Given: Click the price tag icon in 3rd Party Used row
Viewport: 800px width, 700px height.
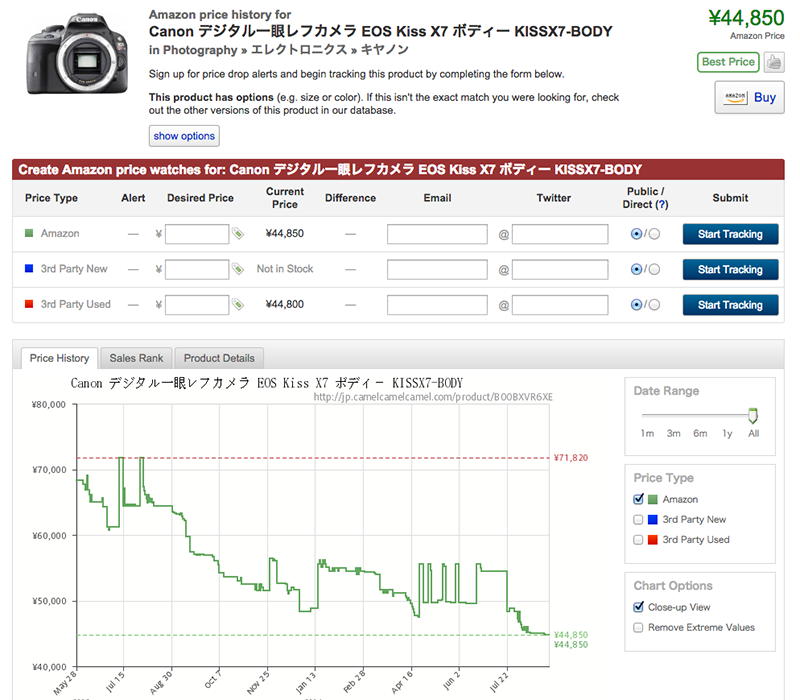Looking at the screenshot, I should pyautogui.click(x=238, y=305).
